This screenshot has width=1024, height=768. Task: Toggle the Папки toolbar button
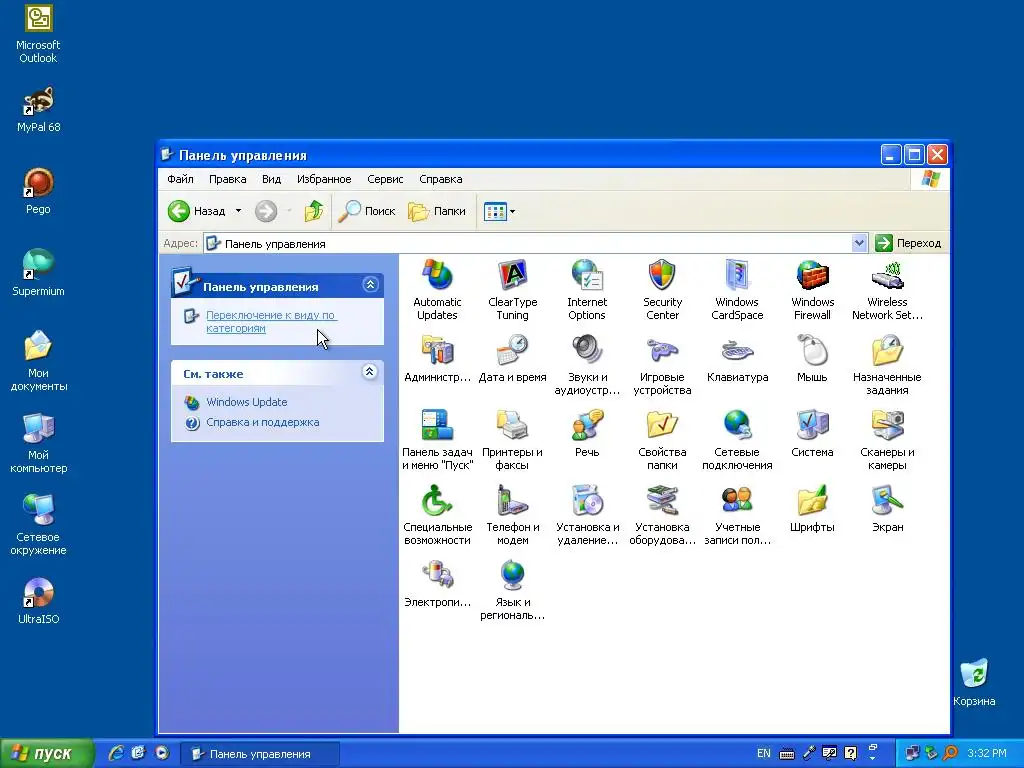click(437, 211)
